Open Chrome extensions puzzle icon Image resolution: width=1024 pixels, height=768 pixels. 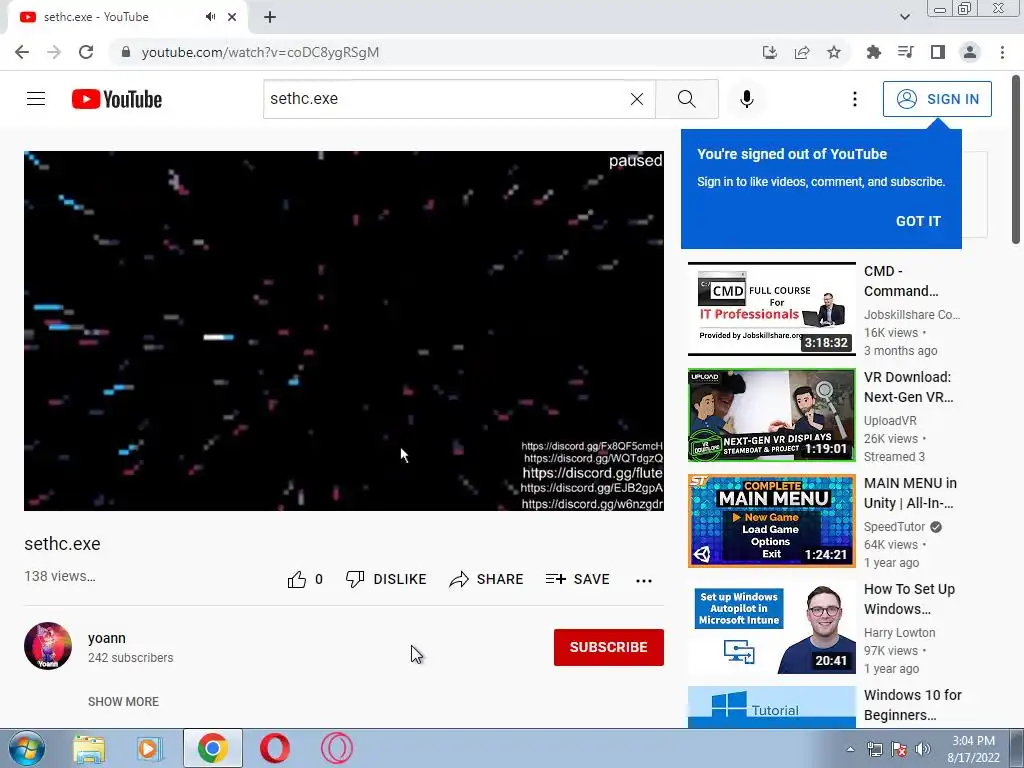click(873, 52)
